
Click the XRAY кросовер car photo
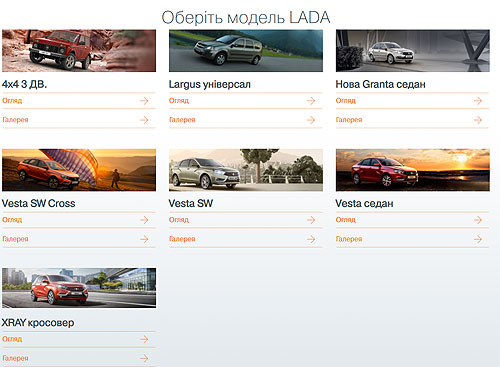79,288
